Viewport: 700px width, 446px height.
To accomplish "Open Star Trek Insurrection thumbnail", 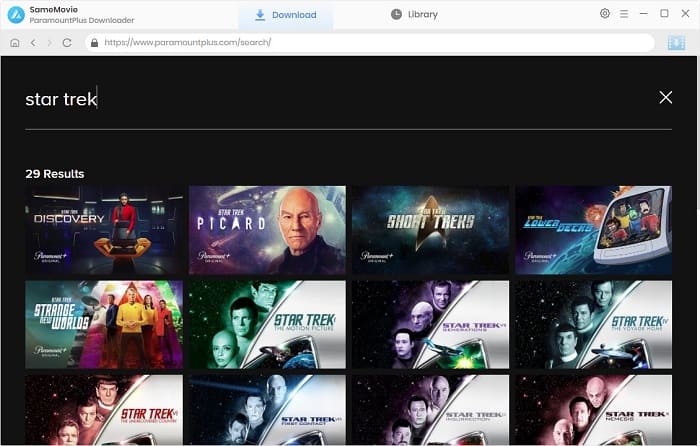I will tap(430, 410).
